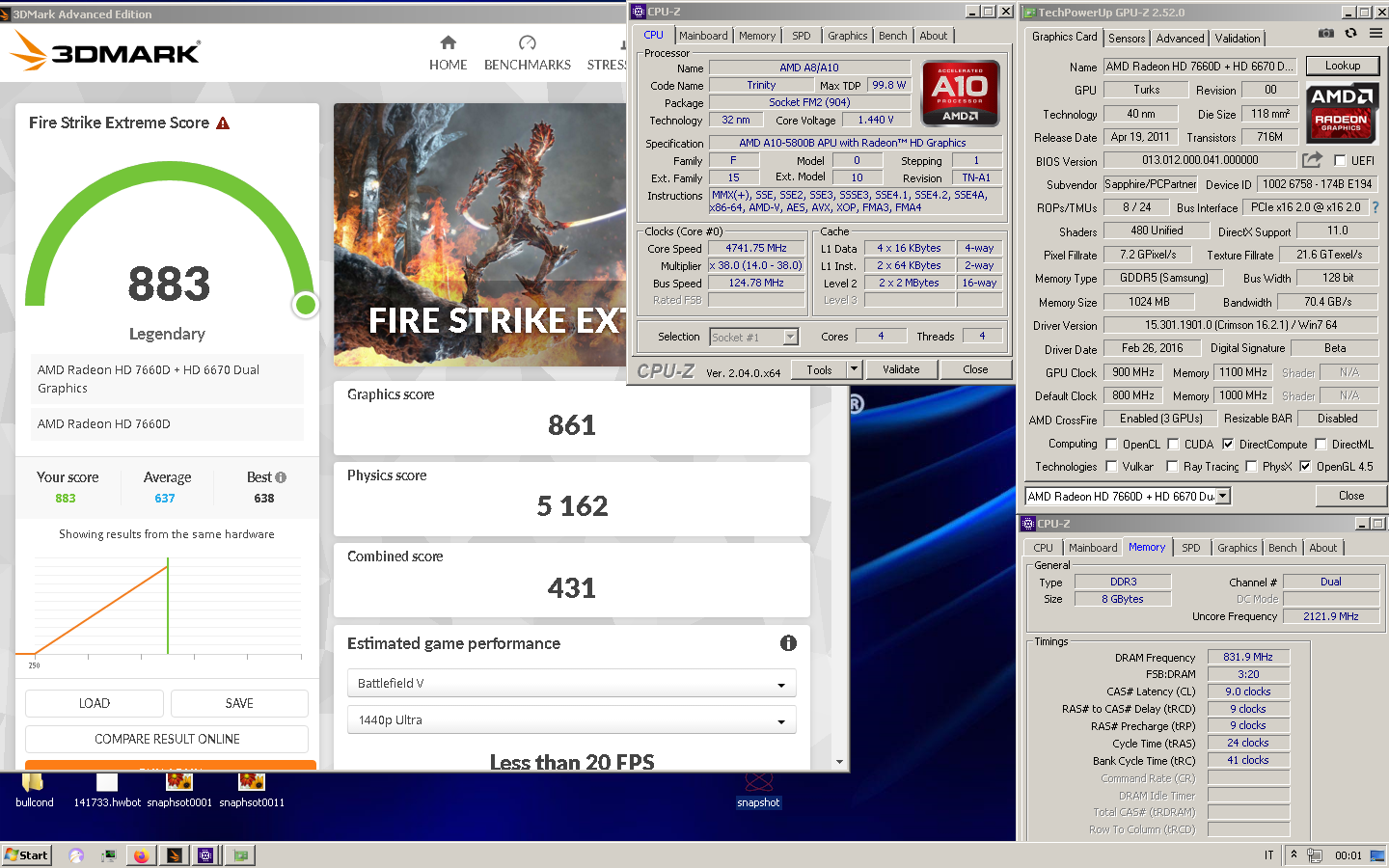
Task: Open SPD tab in top CPU-Z window
Action: pyautogui.click(x=801, y=36)
